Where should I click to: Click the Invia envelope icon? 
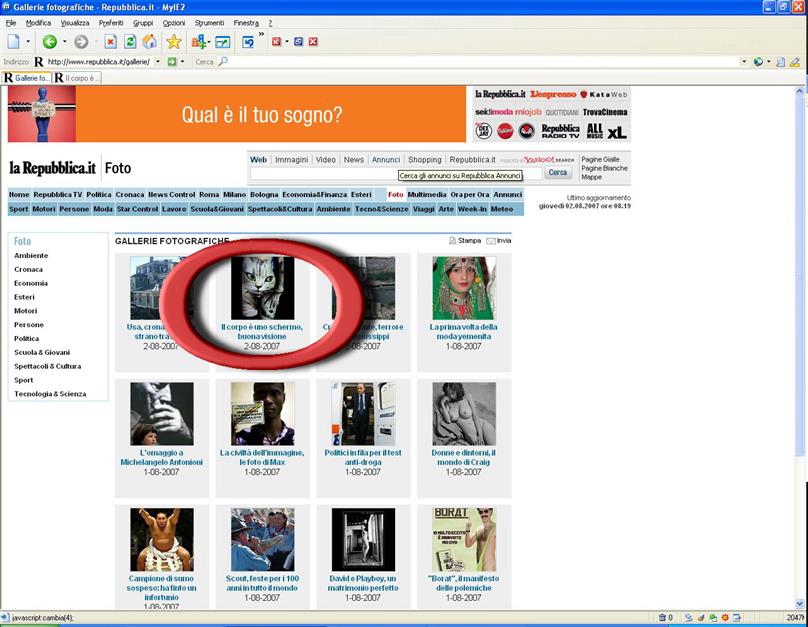tap(491, 241)
